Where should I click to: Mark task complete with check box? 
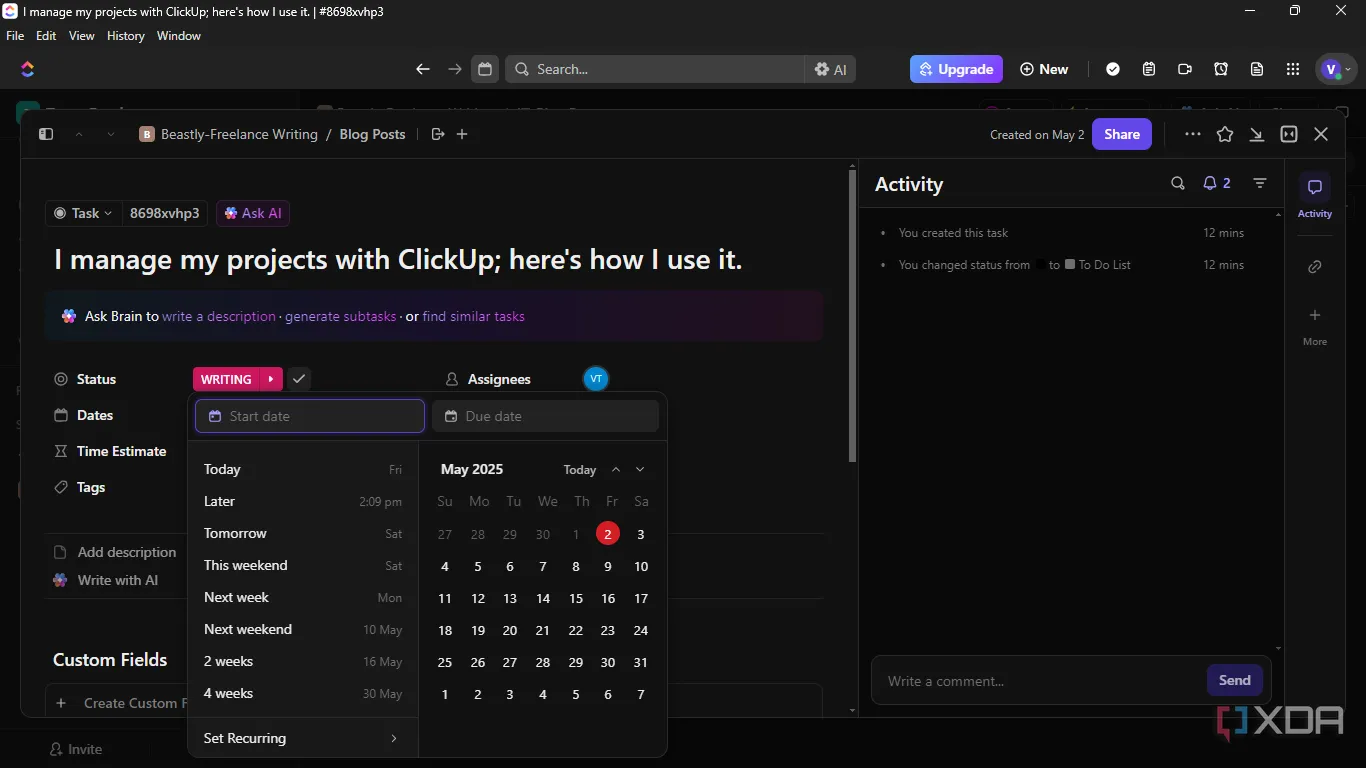299,379
